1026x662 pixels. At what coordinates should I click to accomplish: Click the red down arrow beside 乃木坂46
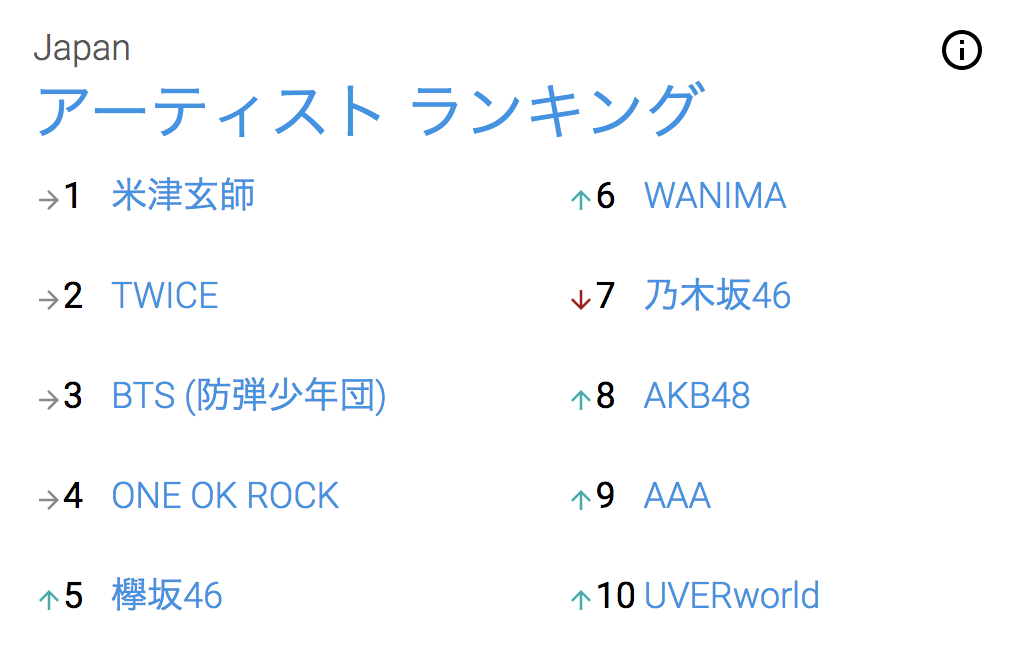(580, 300)
